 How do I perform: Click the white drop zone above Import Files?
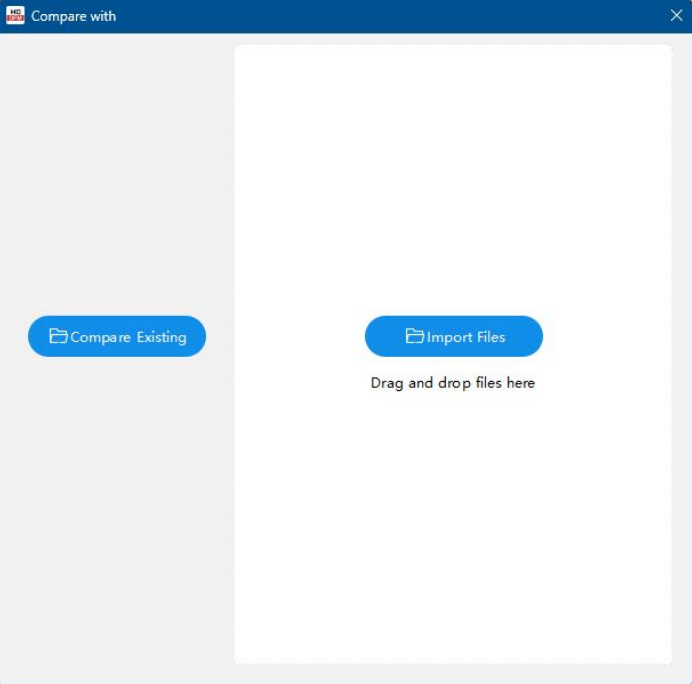point(453,180)
